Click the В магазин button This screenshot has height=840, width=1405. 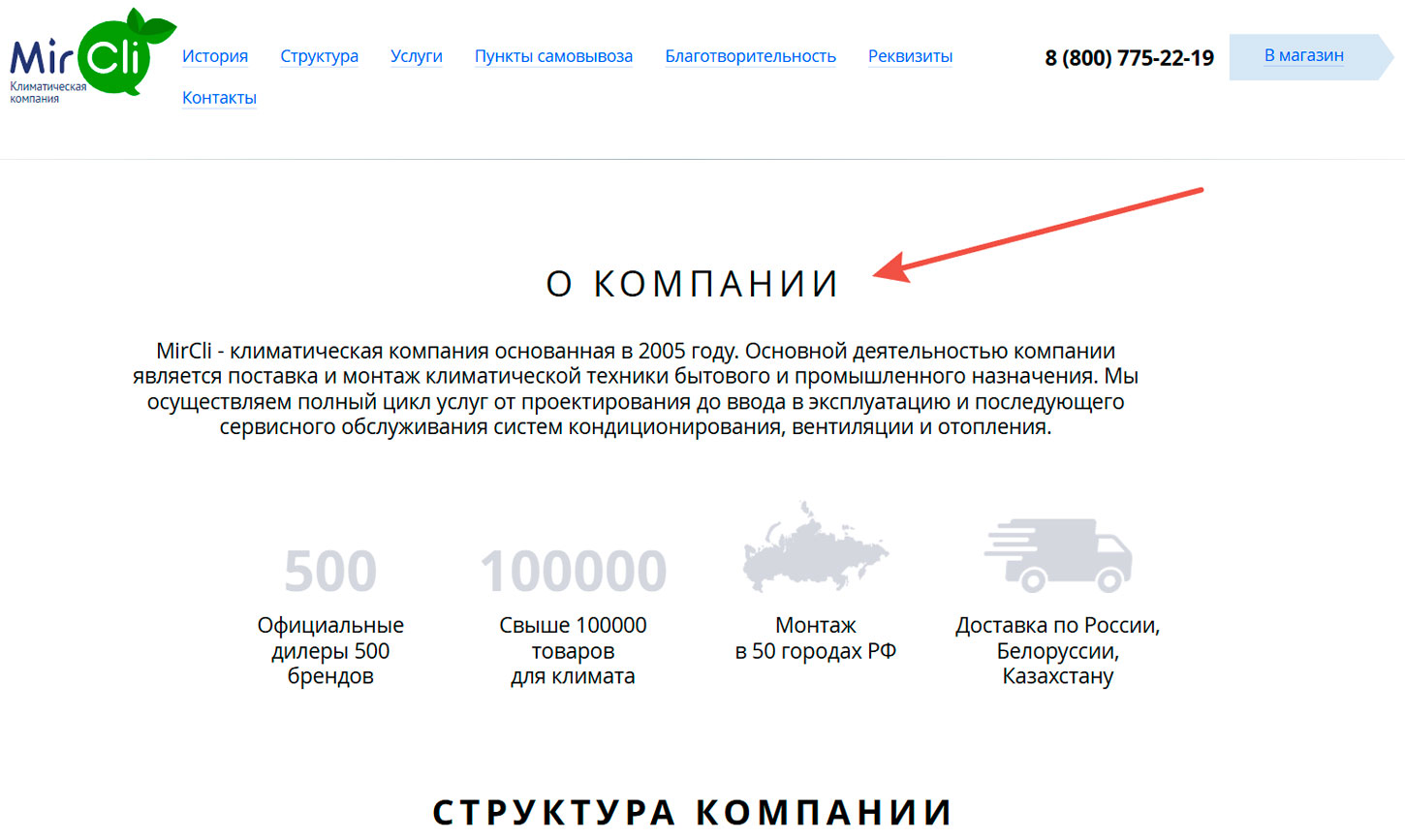pos(1312,56)
